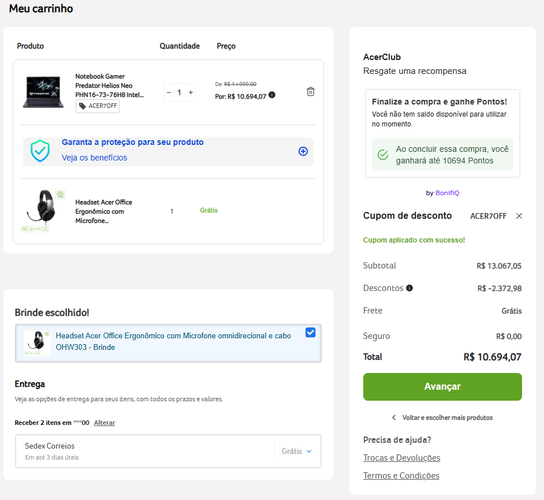Click the info icon beside notebook price
Image resolution: width=544 pixels, height=500 pixels.
pos(272,95)
